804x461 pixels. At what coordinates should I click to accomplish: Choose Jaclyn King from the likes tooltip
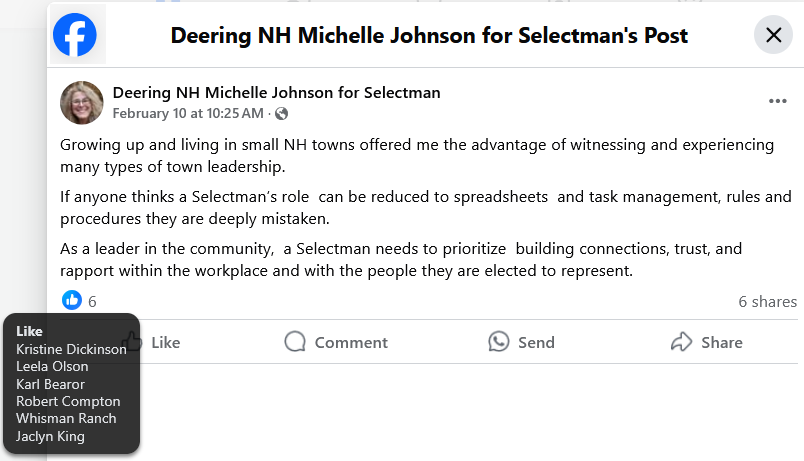coord(50,436)
